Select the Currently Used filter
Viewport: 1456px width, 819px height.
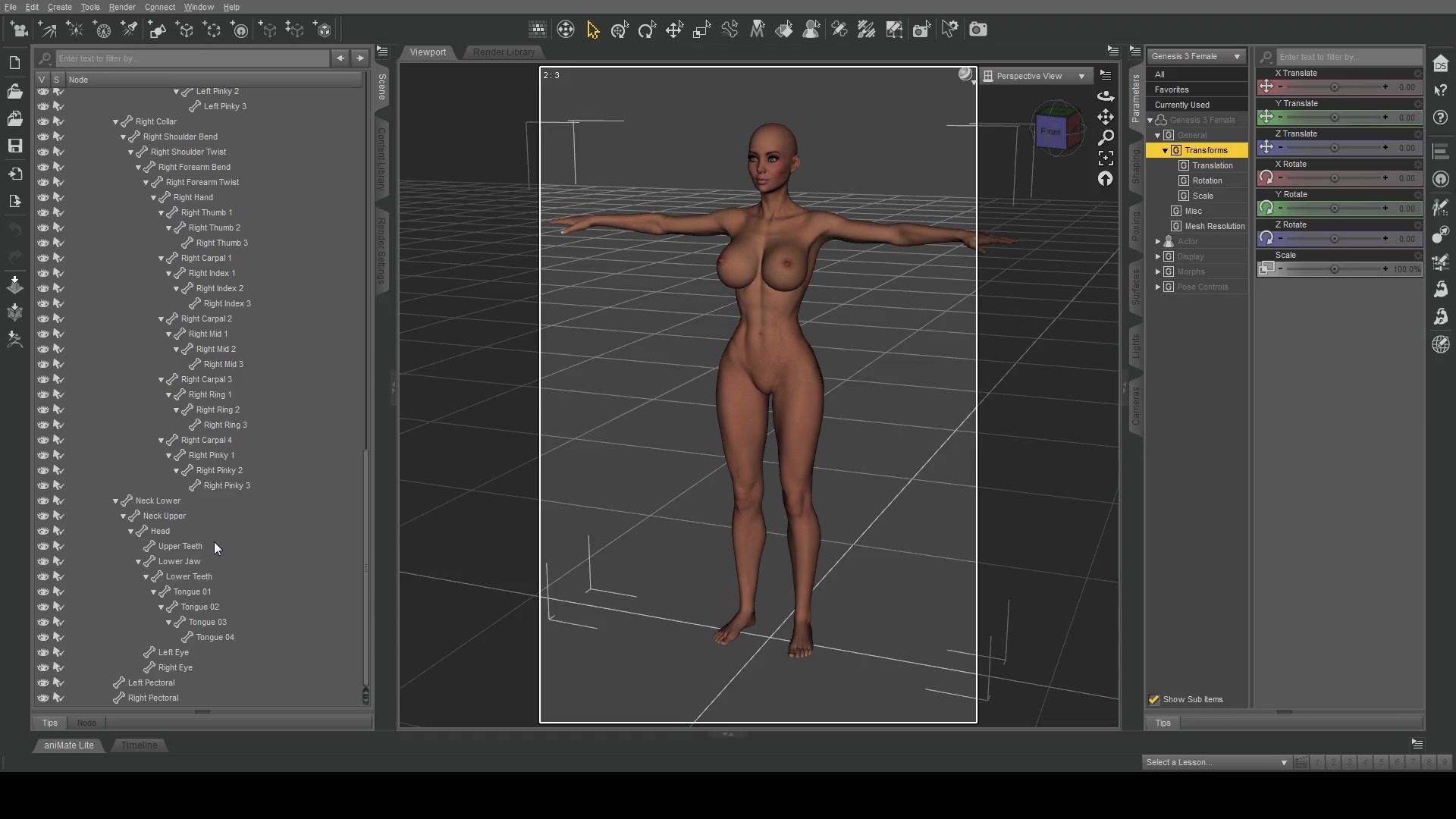pos(1181,105)
